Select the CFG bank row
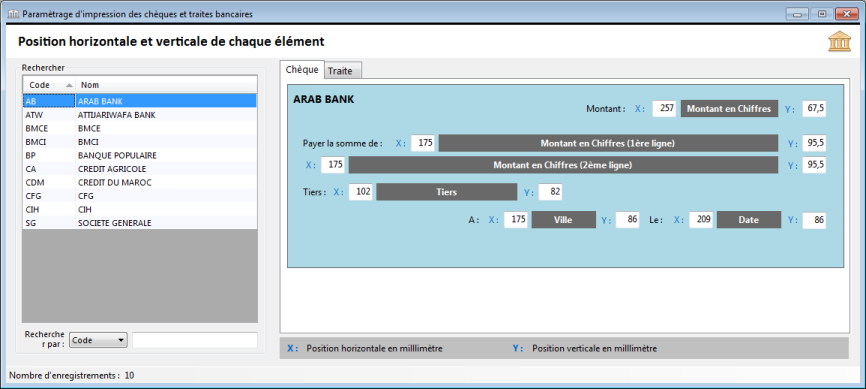This screenshot has width=866, height=389. [x=140, y=196]
